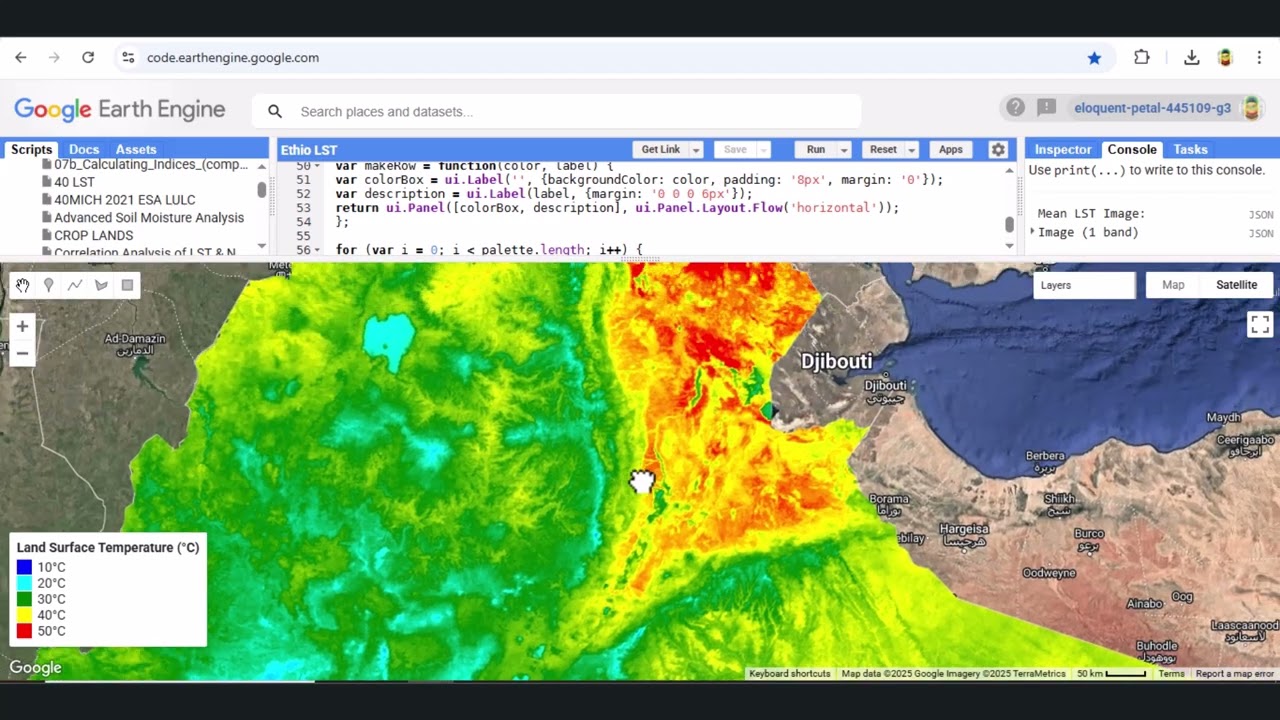Open the 40MICH 2021 ESA LULC script
This screenshot has height=720, width=1280.
click(x=124, y=200)
